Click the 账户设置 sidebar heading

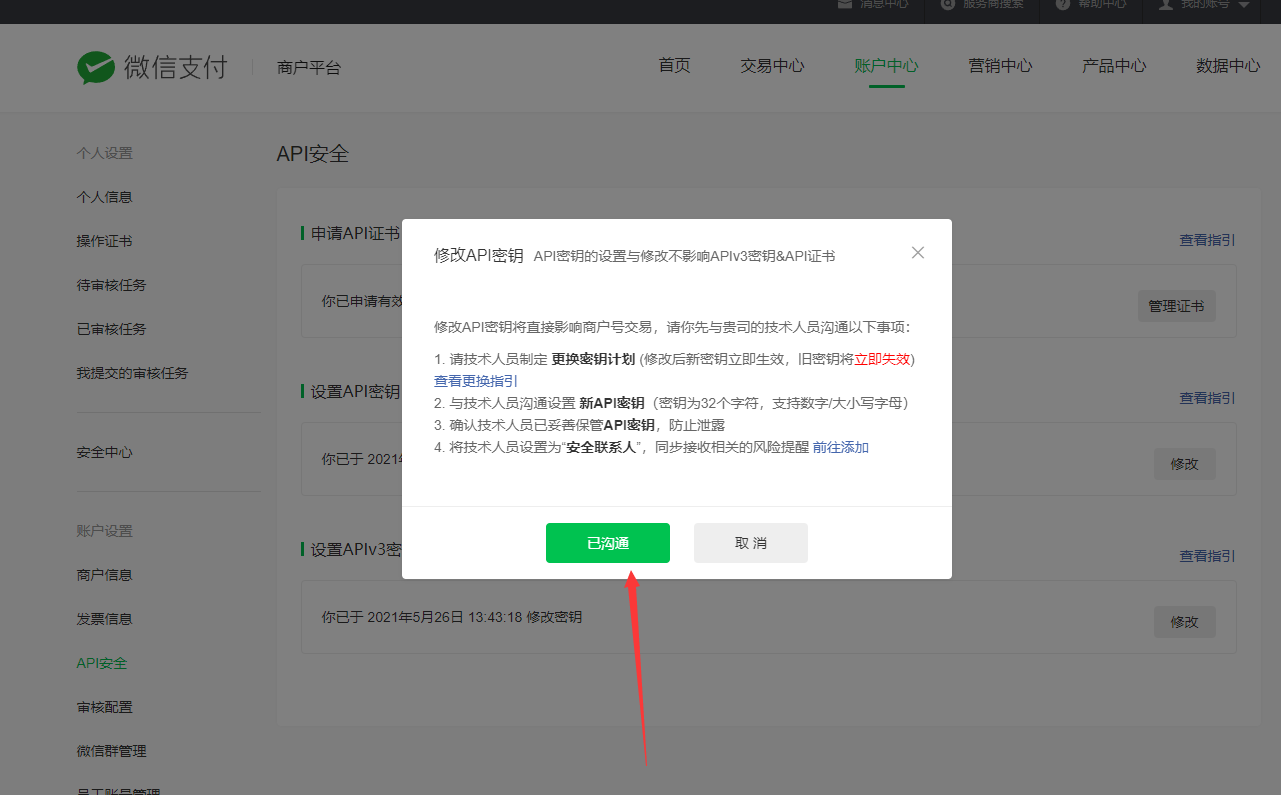tap(105, 531)
